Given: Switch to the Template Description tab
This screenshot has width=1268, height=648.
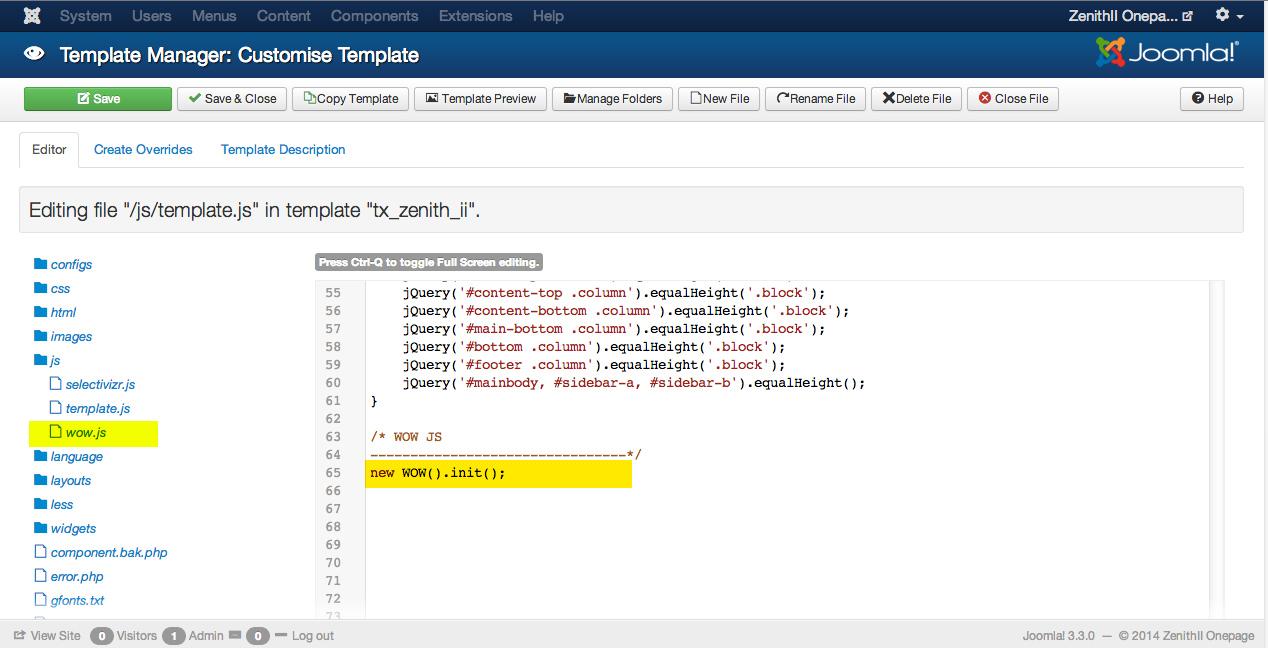Looking at the screenshot, I should pos(283,149).
